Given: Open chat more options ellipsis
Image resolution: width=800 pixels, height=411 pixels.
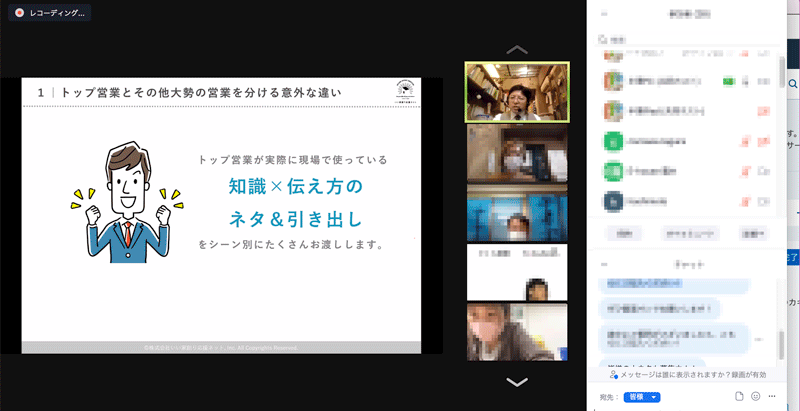Looking at the screenshot, I should pyautogui.click(x=772, y=397).
